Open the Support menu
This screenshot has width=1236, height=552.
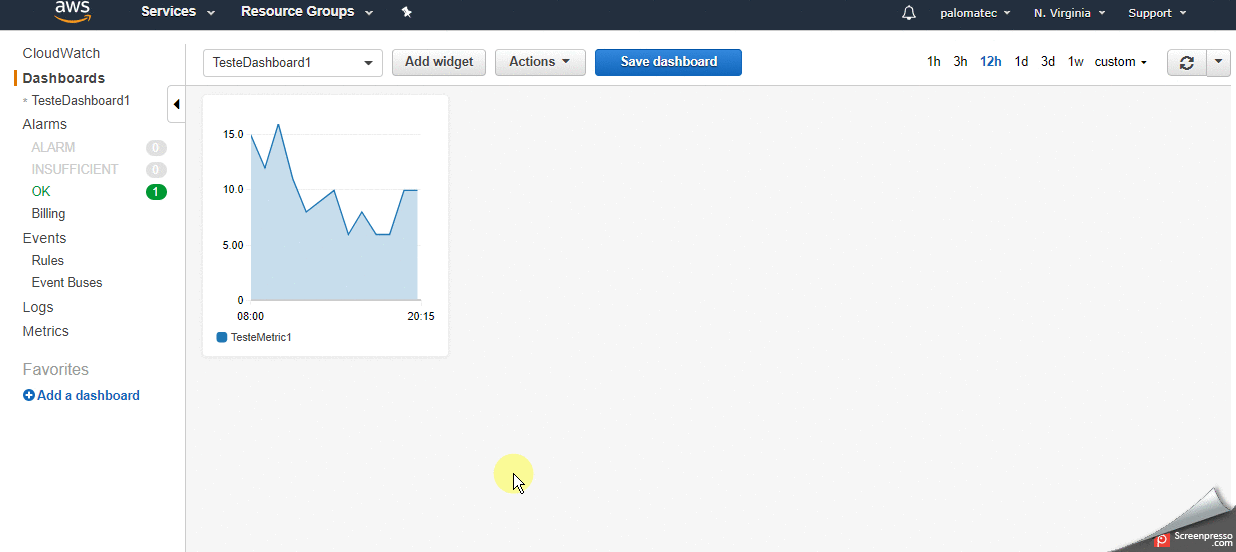coord(1157,13)
